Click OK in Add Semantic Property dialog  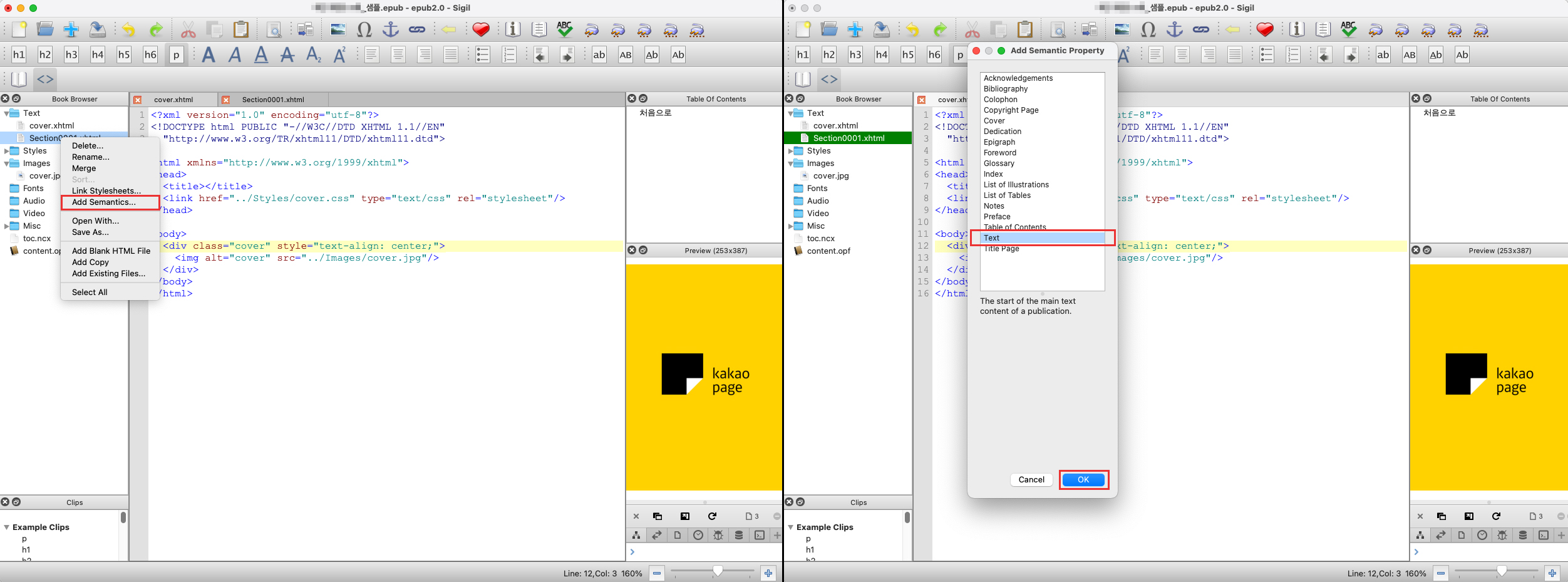pos(1083,480)
